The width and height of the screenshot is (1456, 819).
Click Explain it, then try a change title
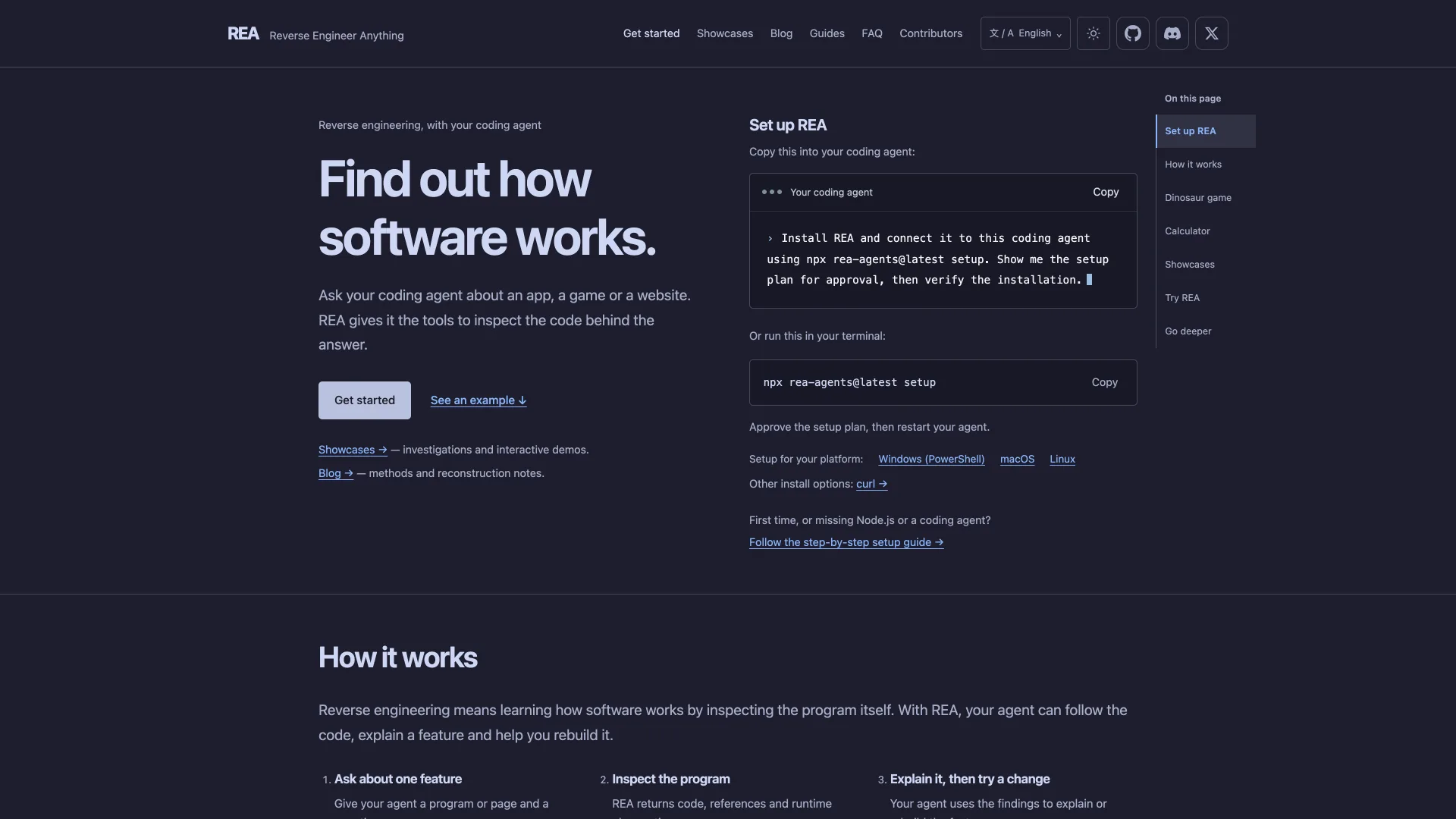(970, 779)
